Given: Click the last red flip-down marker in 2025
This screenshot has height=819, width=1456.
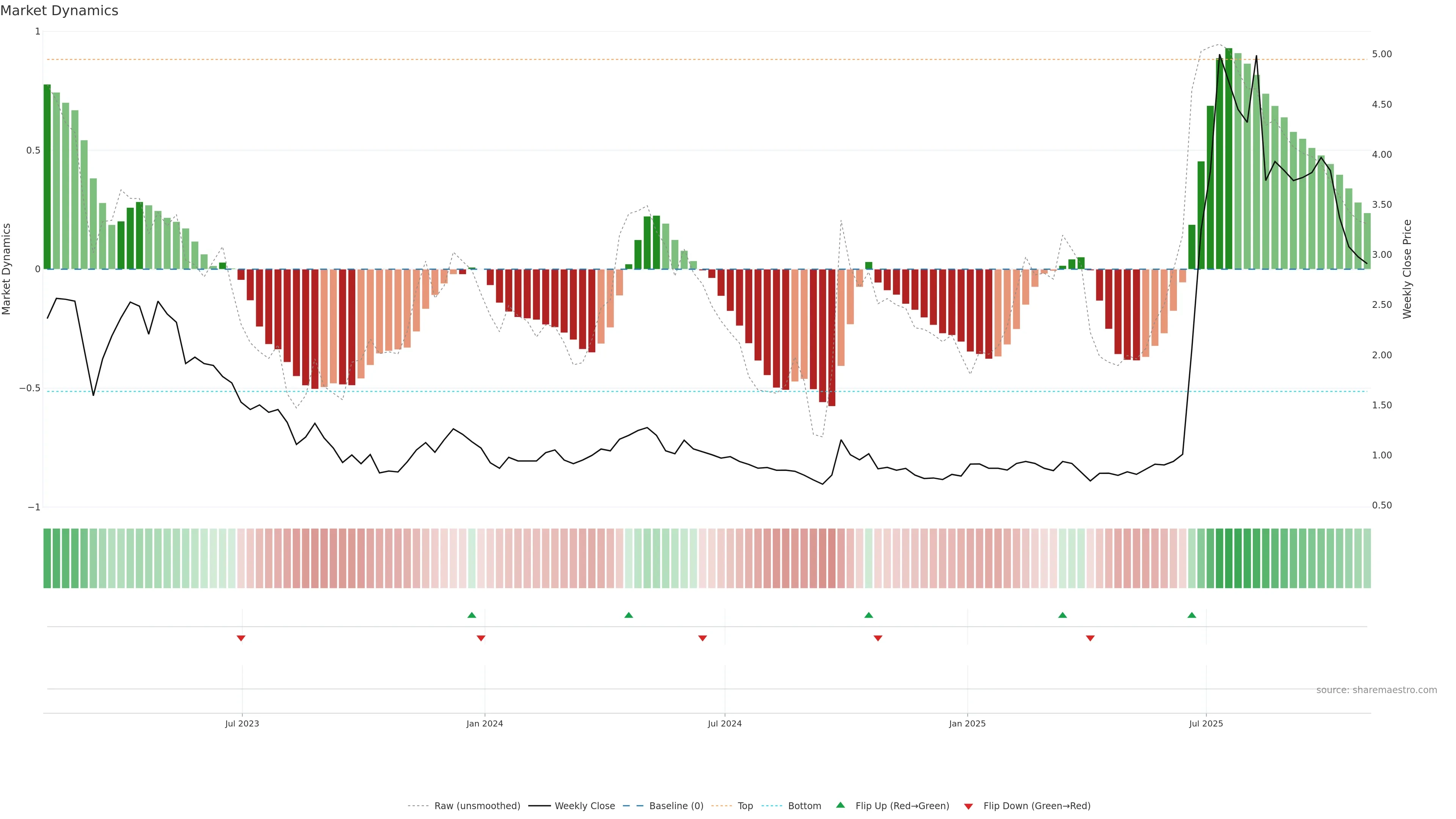Looking at the screenshot, I should tap(1090, 638).
